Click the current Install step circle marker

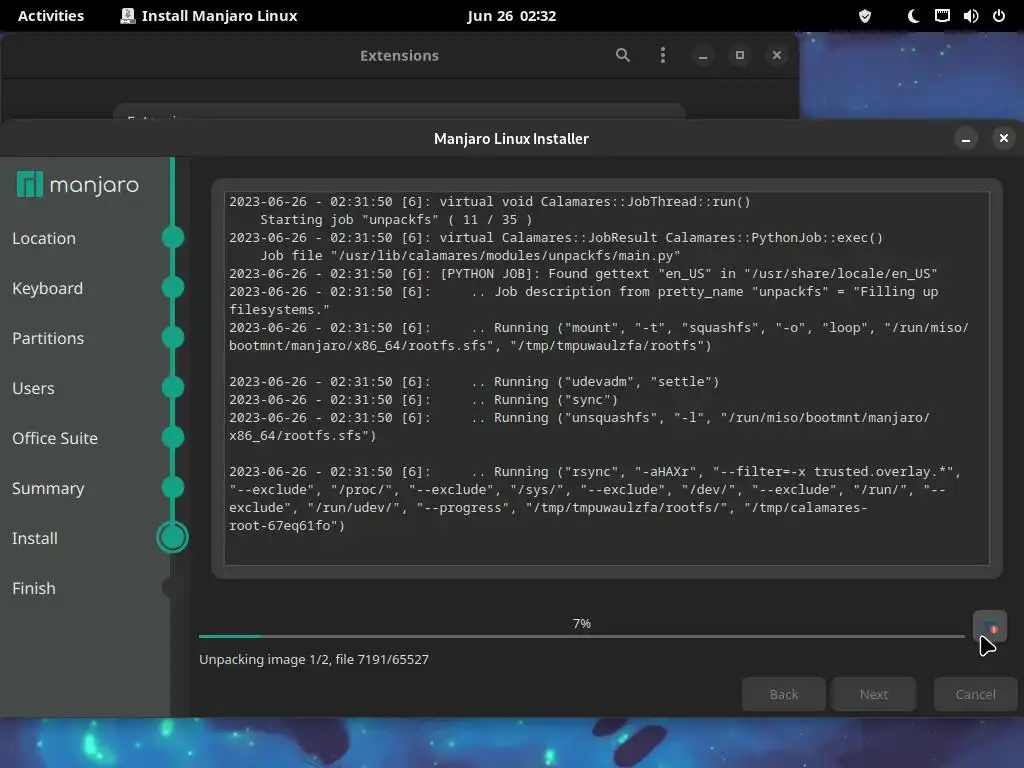(172, 537)
